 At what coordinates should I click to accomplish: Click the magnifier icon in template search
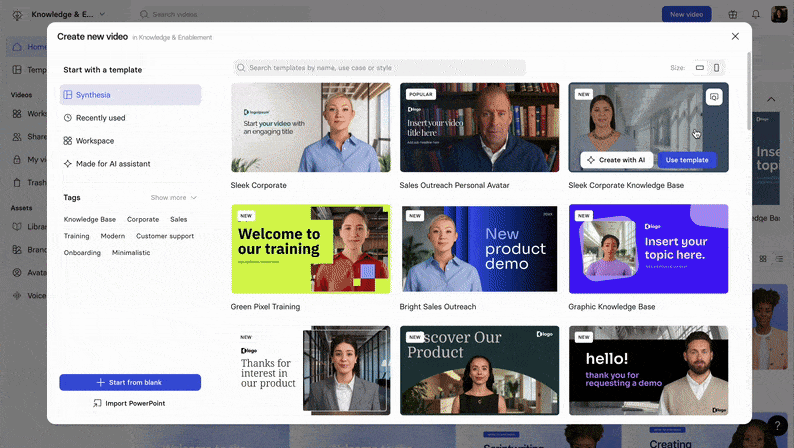point(241,68)
